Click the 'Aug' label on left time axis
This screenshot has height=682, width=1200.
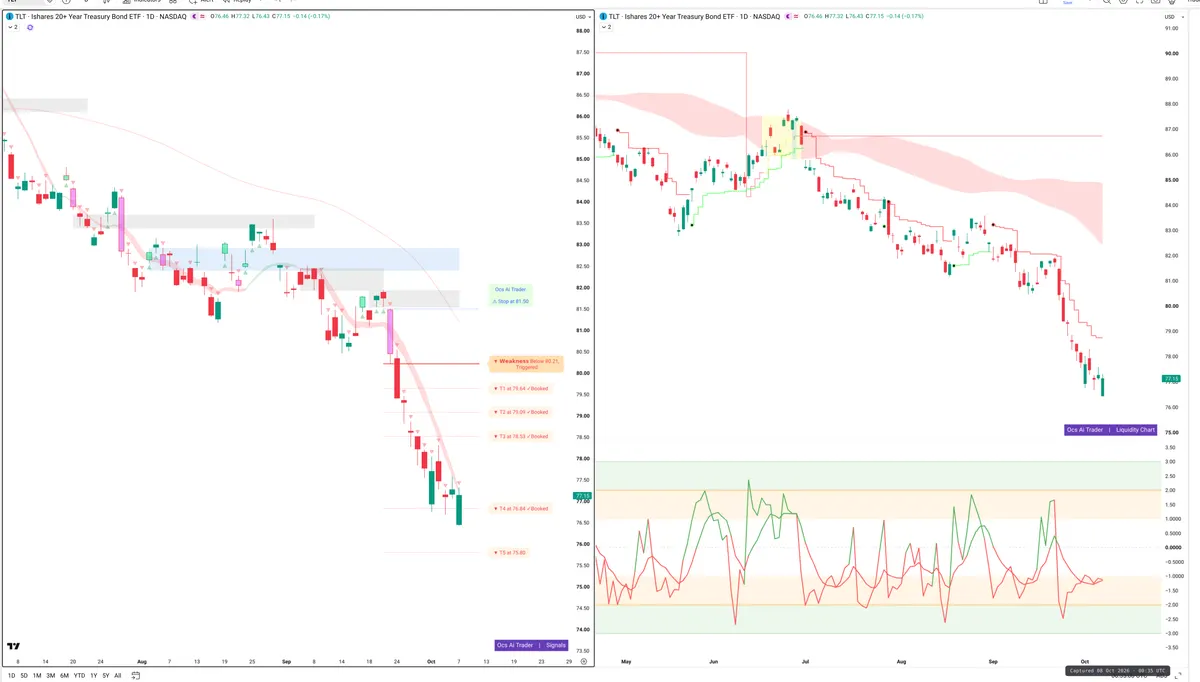click(x=141, y=662)
